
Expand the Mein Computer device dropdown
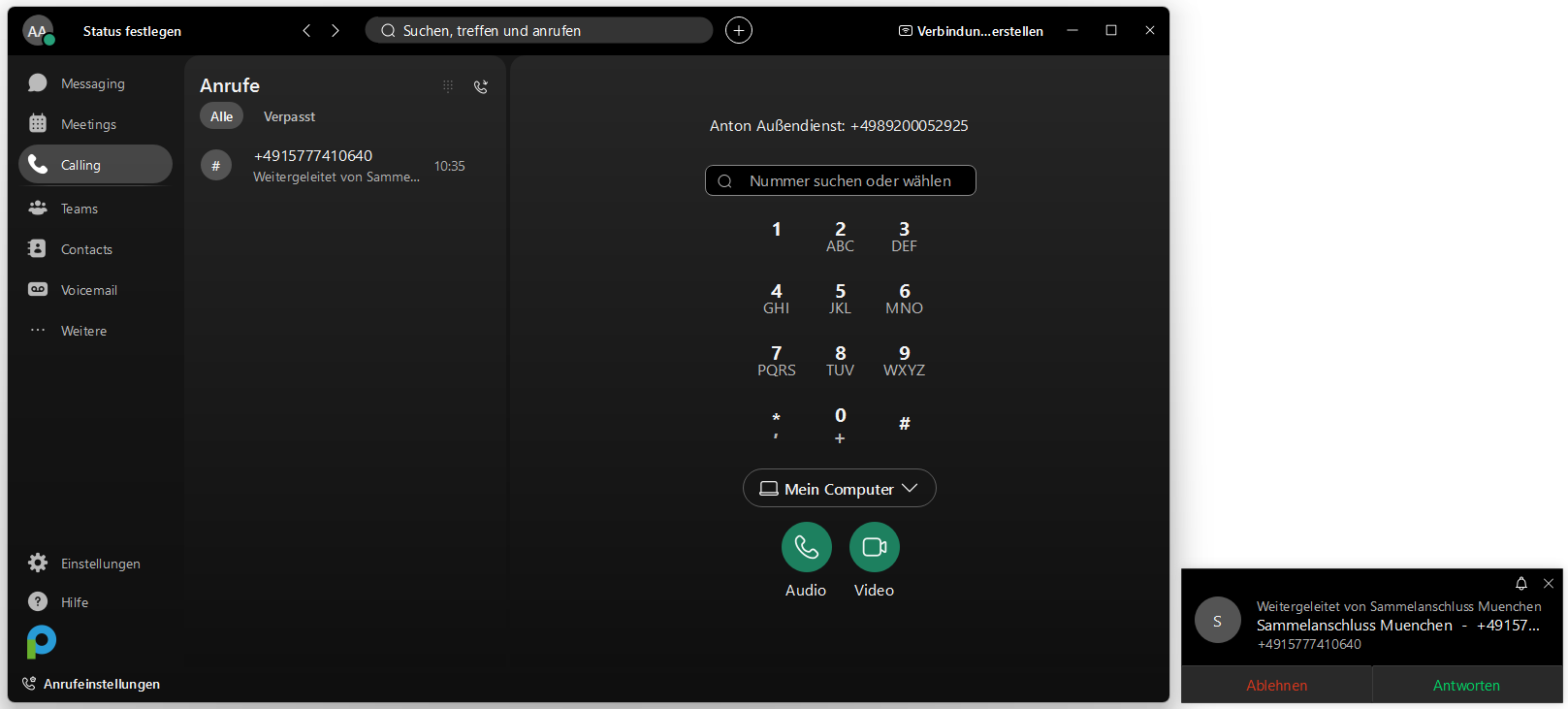pyautogui.click(x=839, y=489)
